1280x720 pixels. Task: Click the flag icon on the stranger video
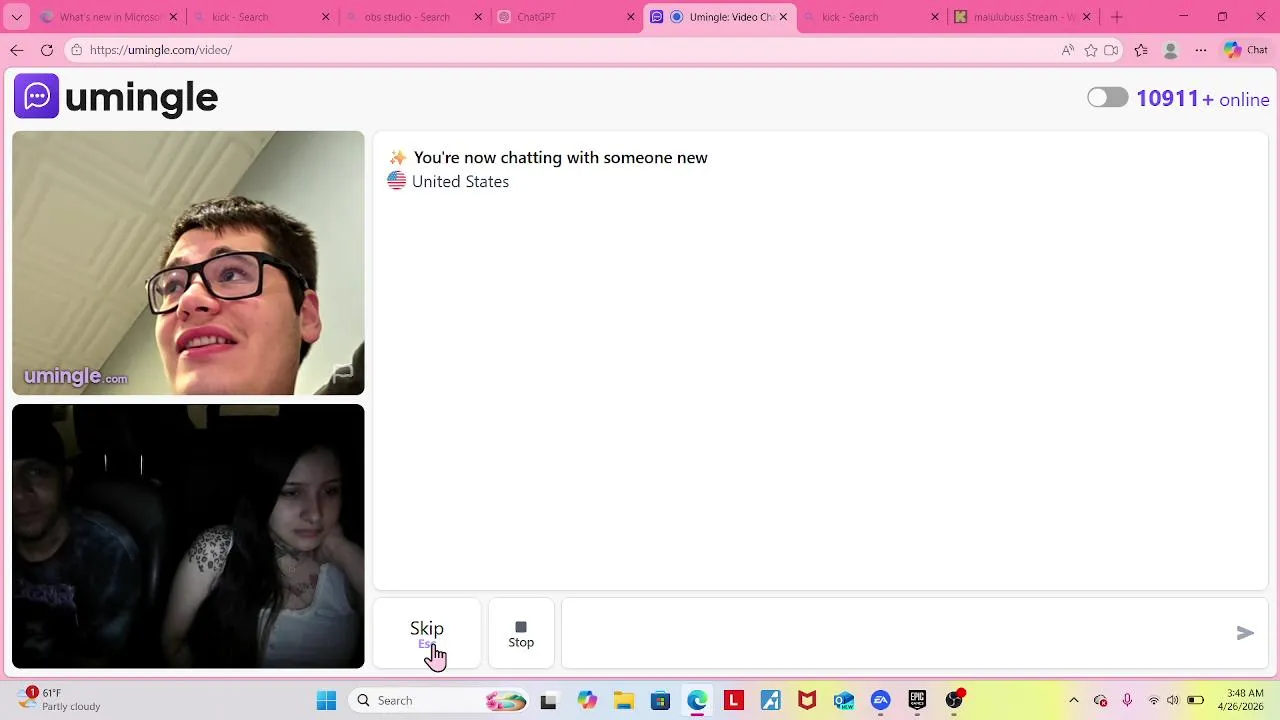(x=342, y=373)
